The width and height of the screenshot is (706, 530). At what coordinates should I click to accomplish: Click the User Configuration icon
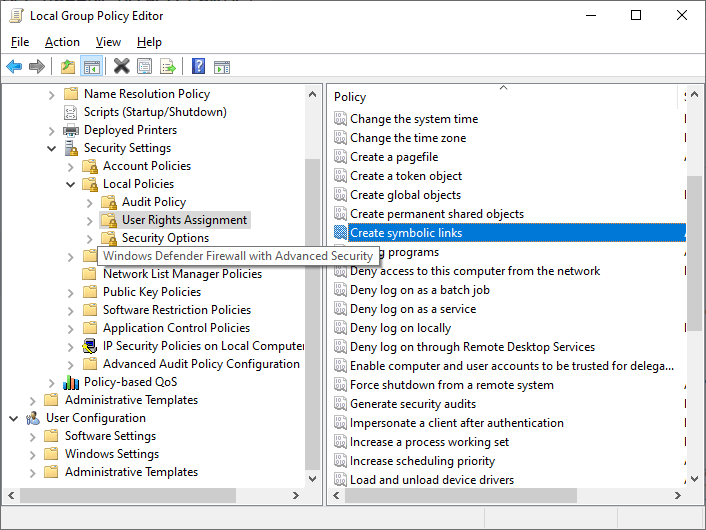33,418
